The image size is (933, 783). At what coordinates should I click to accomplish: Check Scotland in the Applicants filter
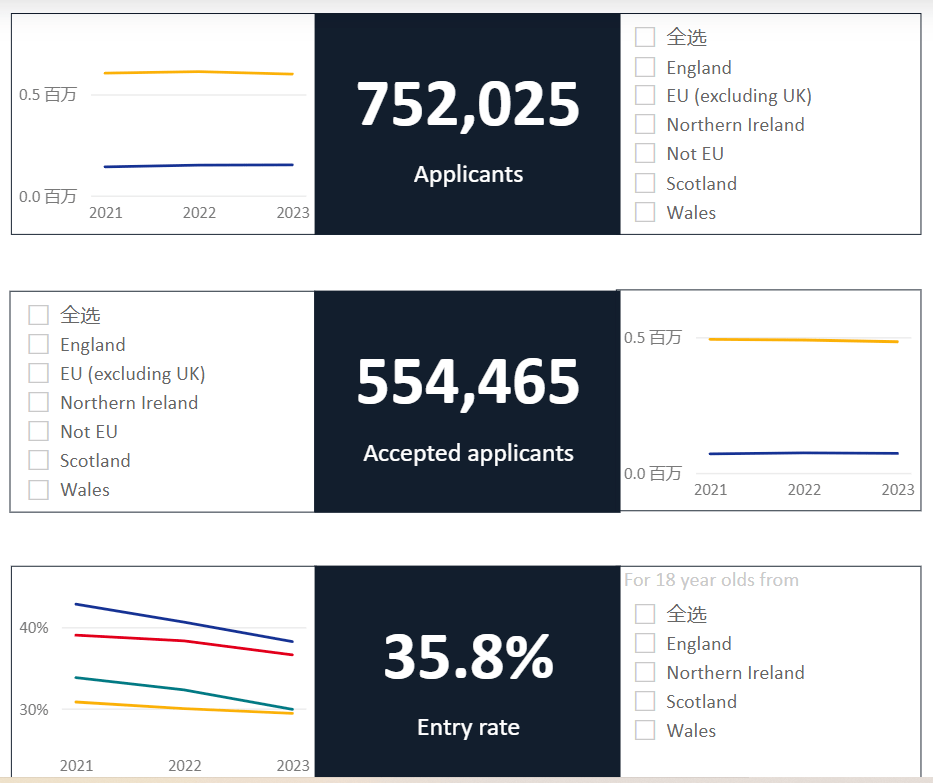click(645, 183)
